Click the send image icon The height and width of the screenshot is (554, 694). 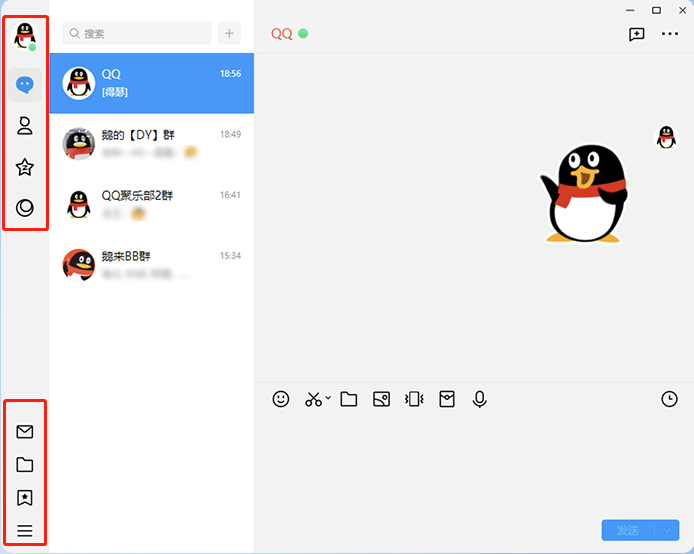381,399
